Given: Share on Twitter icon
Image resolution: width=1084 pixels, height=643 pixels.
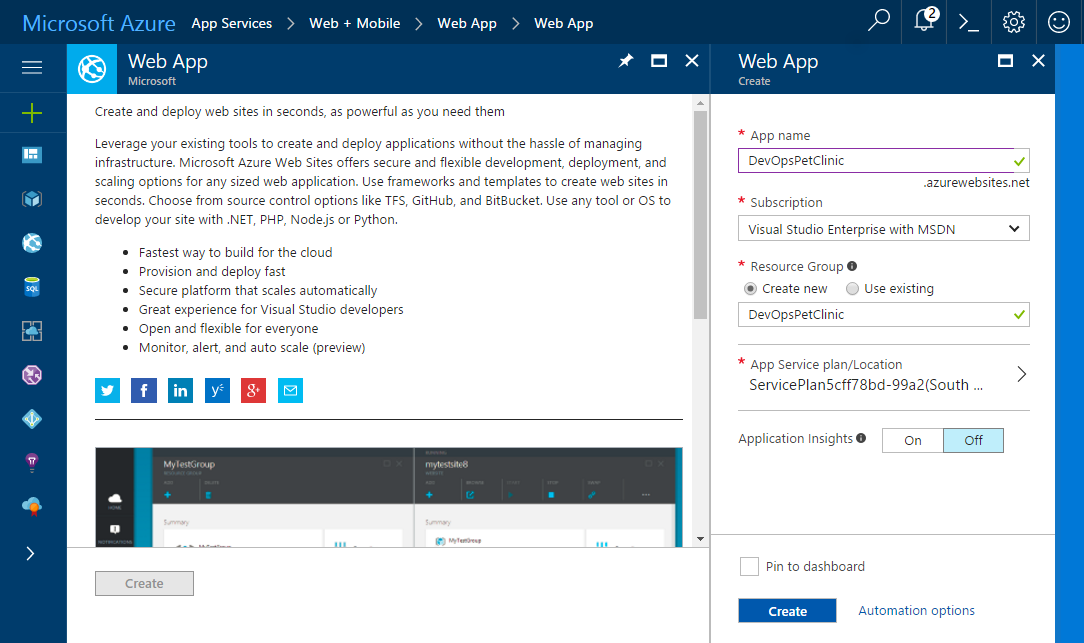Looking at the screenshot, I should point(107,391).
